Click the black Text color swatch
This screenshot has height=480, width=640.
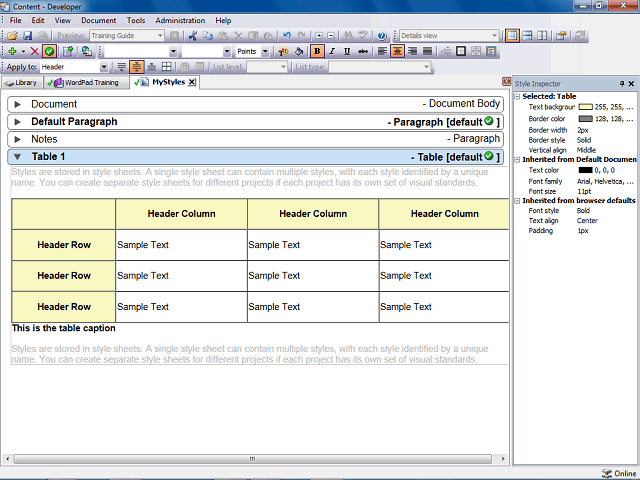coord(585,170)
